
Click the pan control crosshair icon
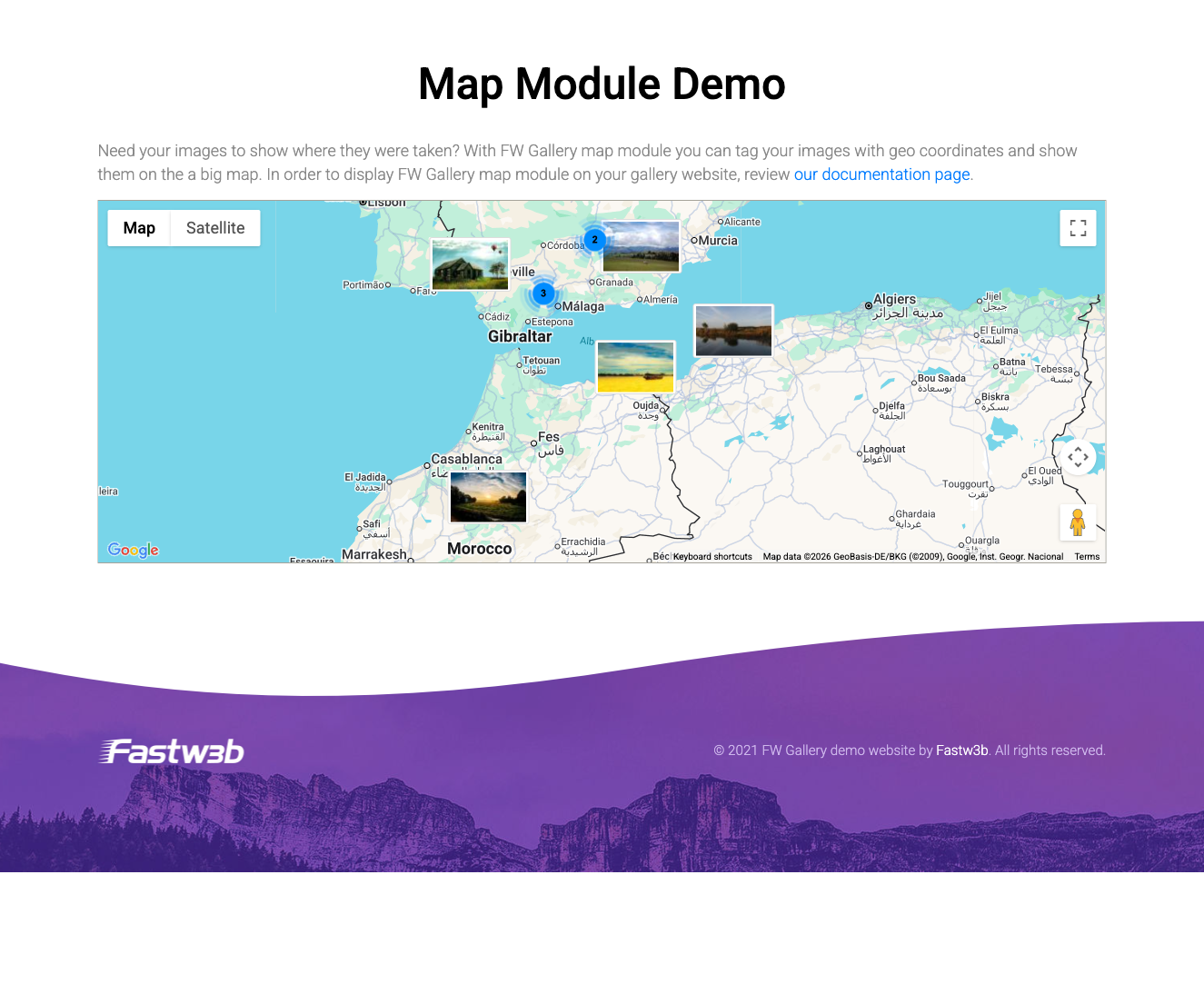[1078, 457]
